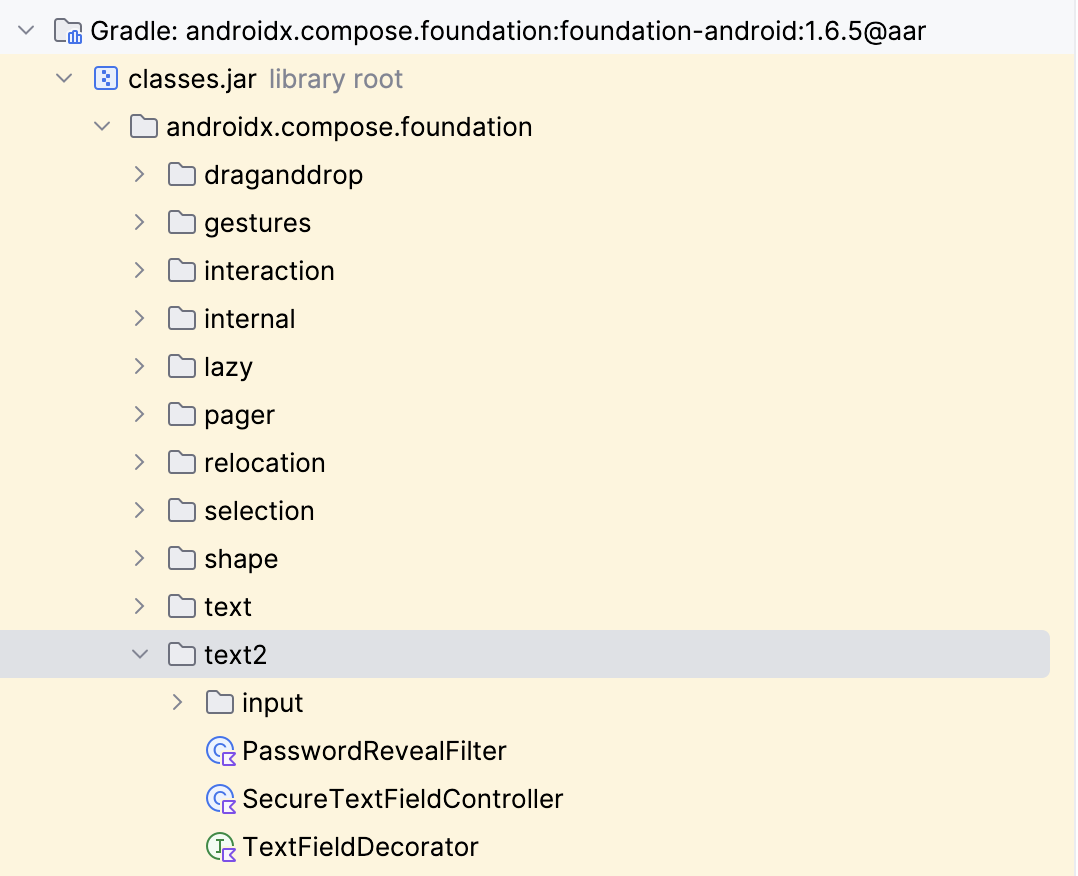Click the text2 folder icon
The width and height of the screenshot is (1078, 876).
[x=182, y=655]
